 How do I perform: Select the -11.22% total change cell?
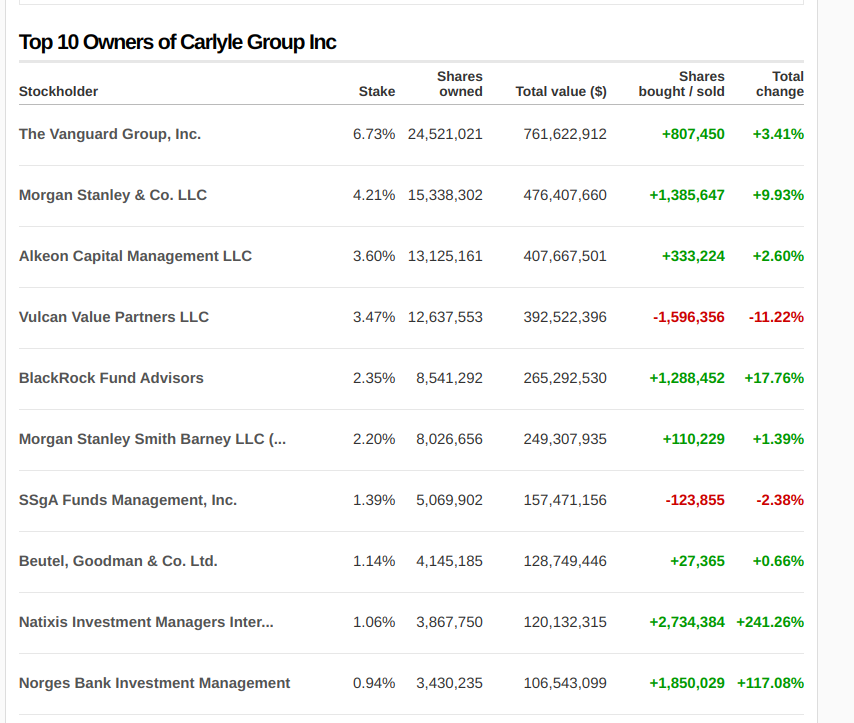point(776,317)
